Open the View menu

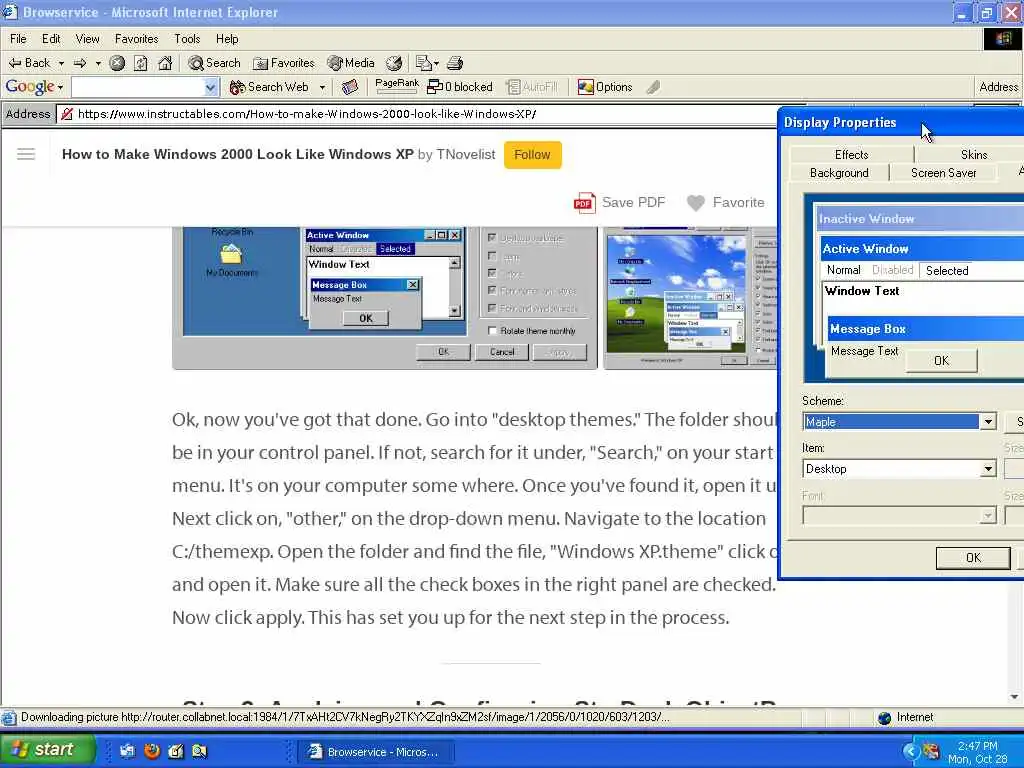[x=88, y=39]
